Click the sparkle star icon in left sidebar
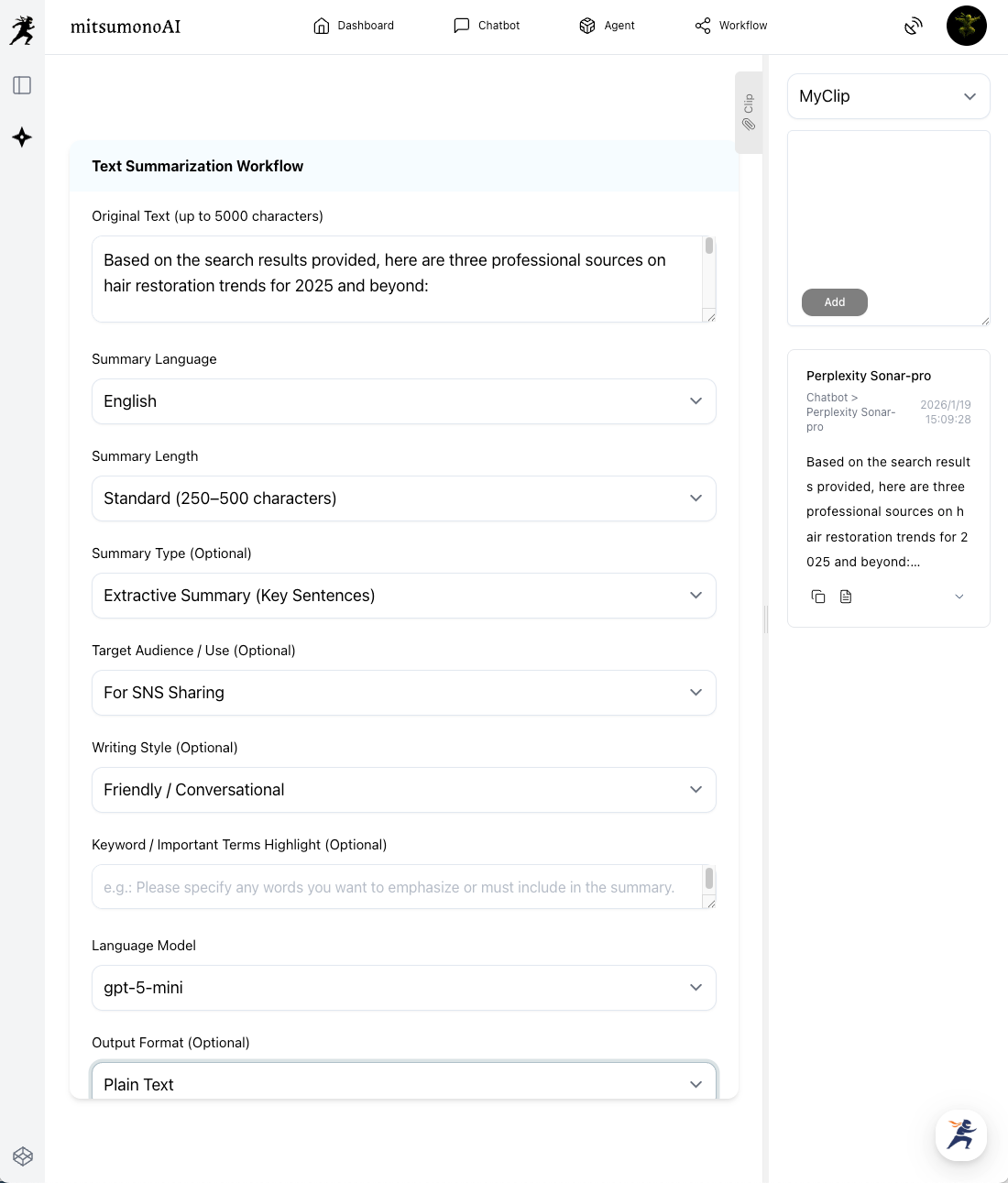The width and height of the screenshot is (1008, 1183). pos(22,137)
